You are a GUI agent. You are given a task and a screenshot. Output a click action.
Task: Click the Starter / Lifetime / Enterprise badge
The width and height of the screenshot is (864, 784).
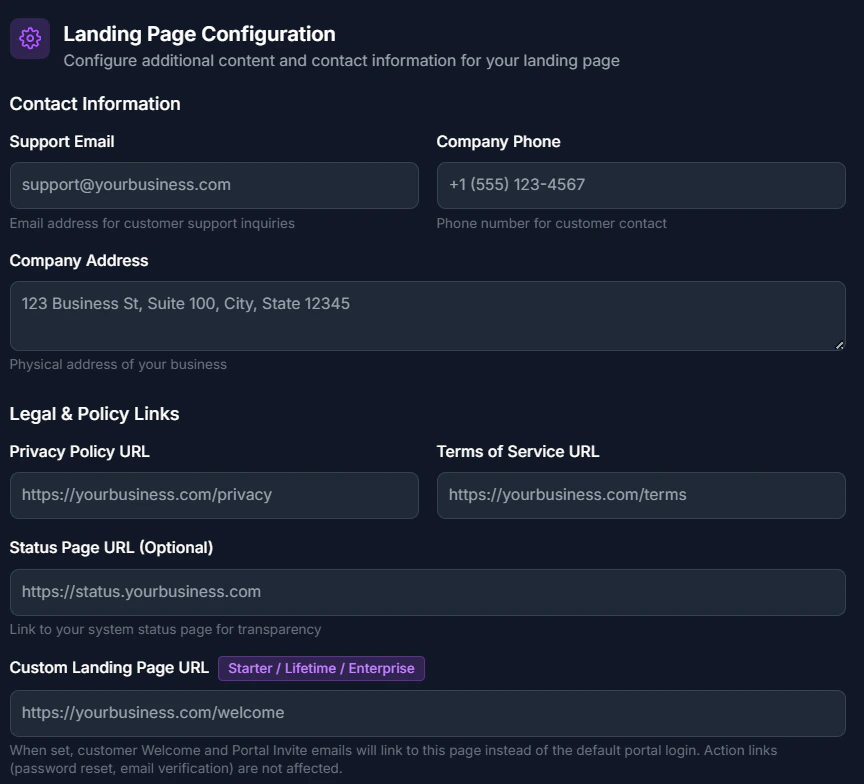[x=321, y=668]
